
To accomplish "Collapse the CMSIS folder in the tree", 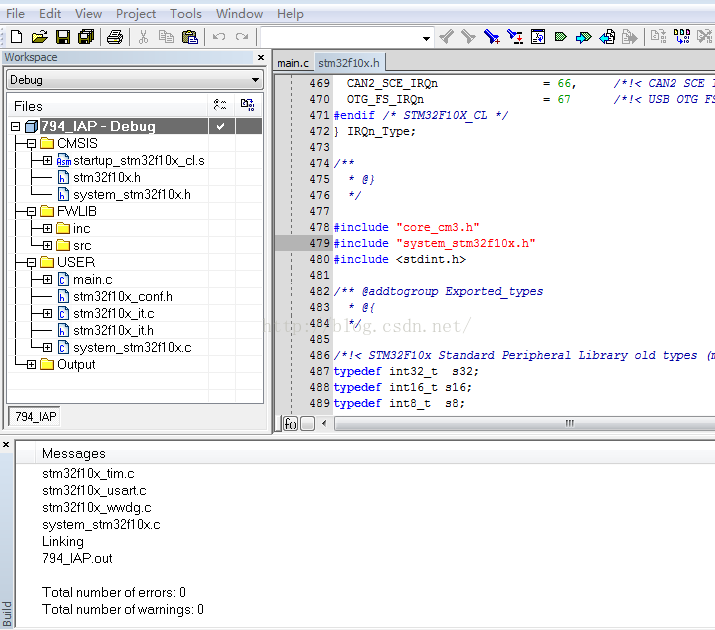I will pyautogui.click(x=31, y=144).
